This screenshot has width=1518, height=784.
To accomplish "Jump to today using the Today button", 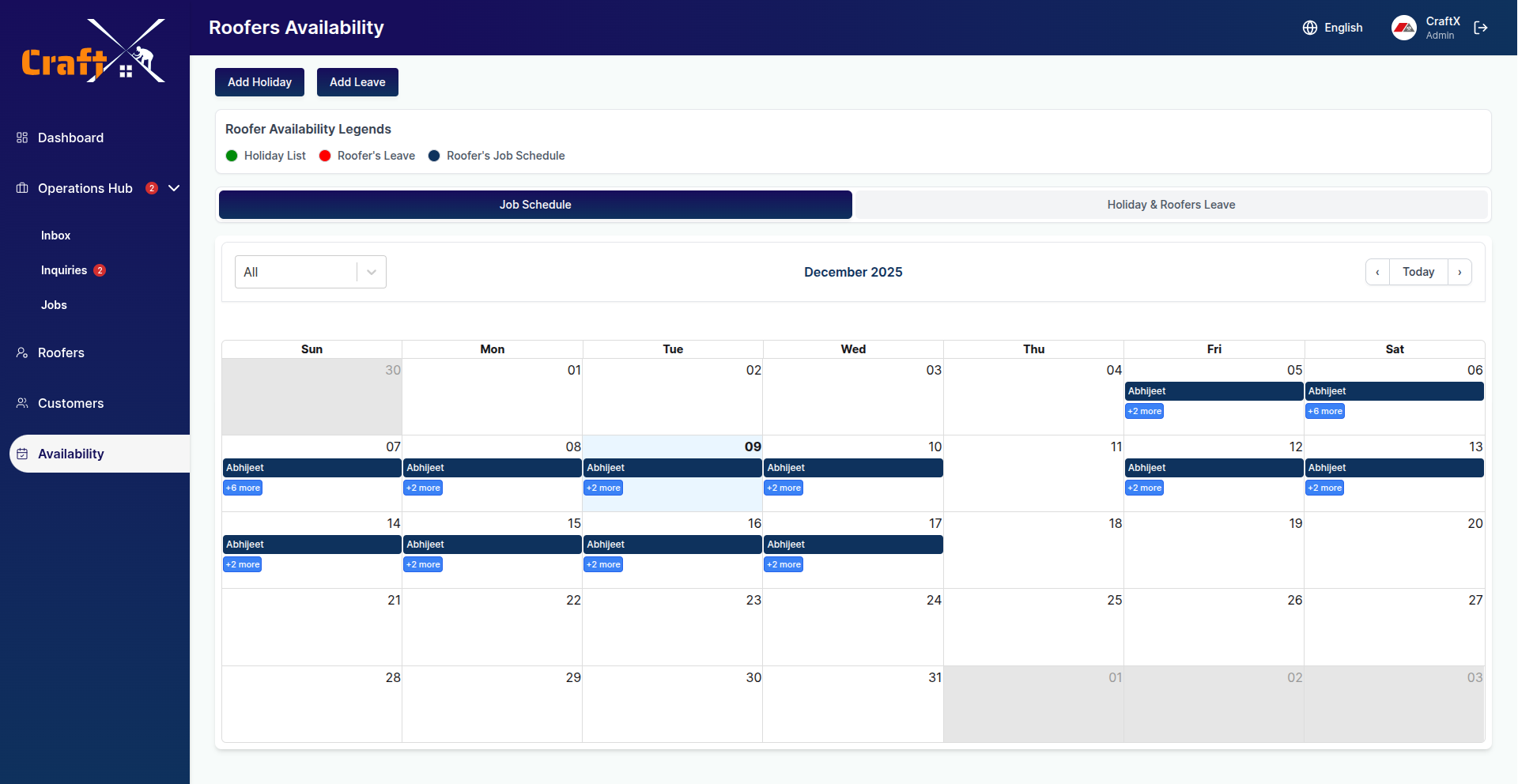I will (1419, 272).
